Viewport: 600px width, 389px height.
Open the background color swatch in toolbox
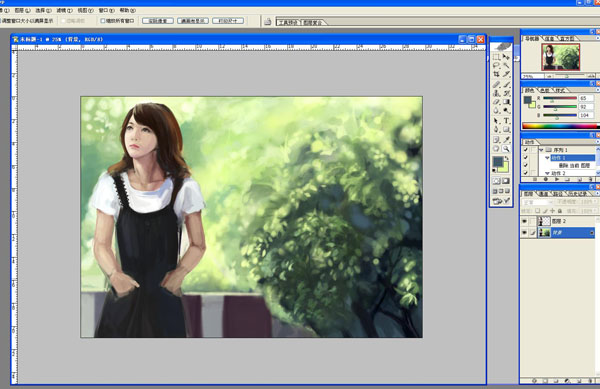tap(505, 168)
